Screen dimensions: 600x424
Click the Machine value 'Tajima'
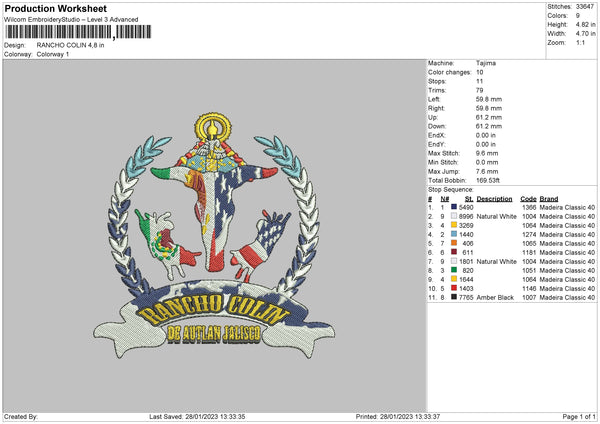[486, 63]
